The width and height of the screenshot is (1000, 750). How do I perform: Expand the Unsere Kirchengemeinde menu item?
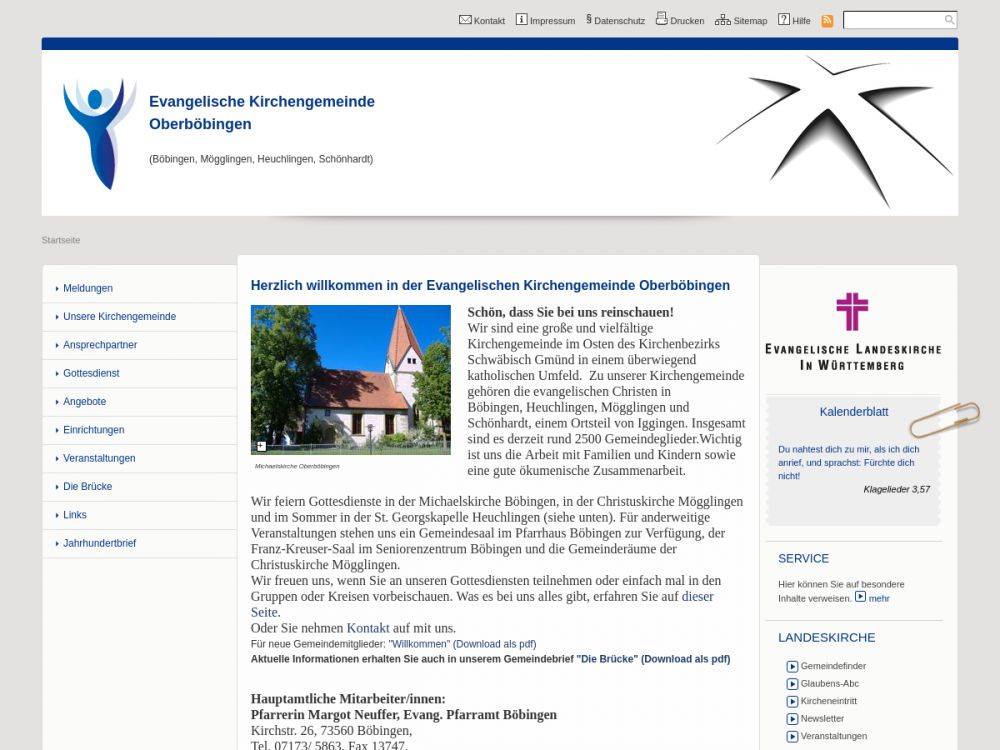coord(119,317)
